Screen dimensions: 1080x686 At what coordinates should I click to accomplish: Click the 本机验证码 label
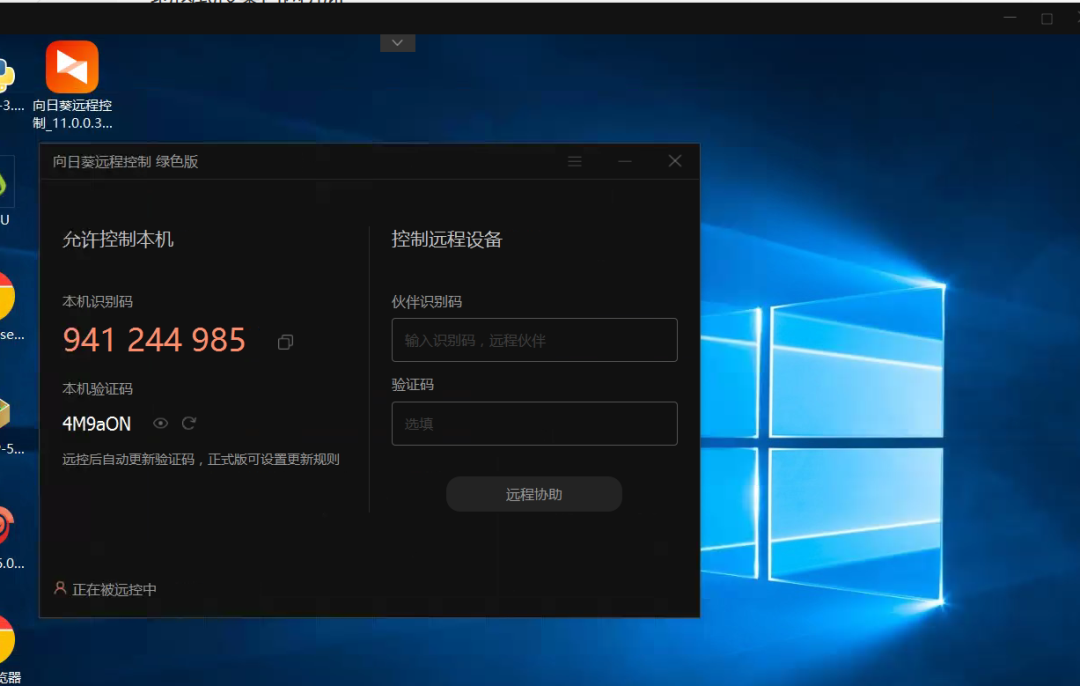pos(97,388)
